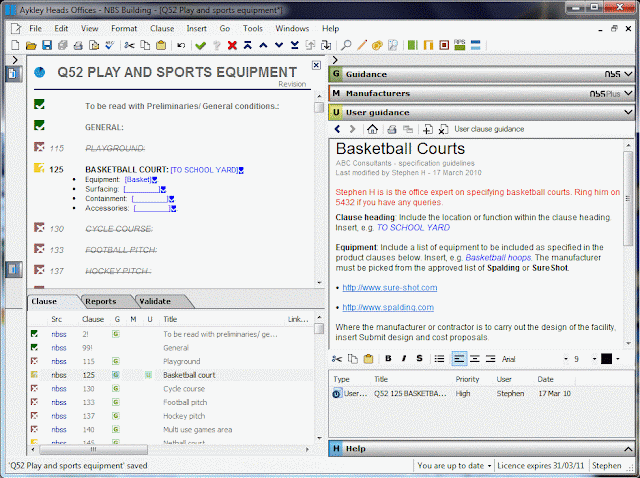The height and width of the screenshot is (478, 640).
Task: Include clause with the green tick icon
Action: coord(200,45)
